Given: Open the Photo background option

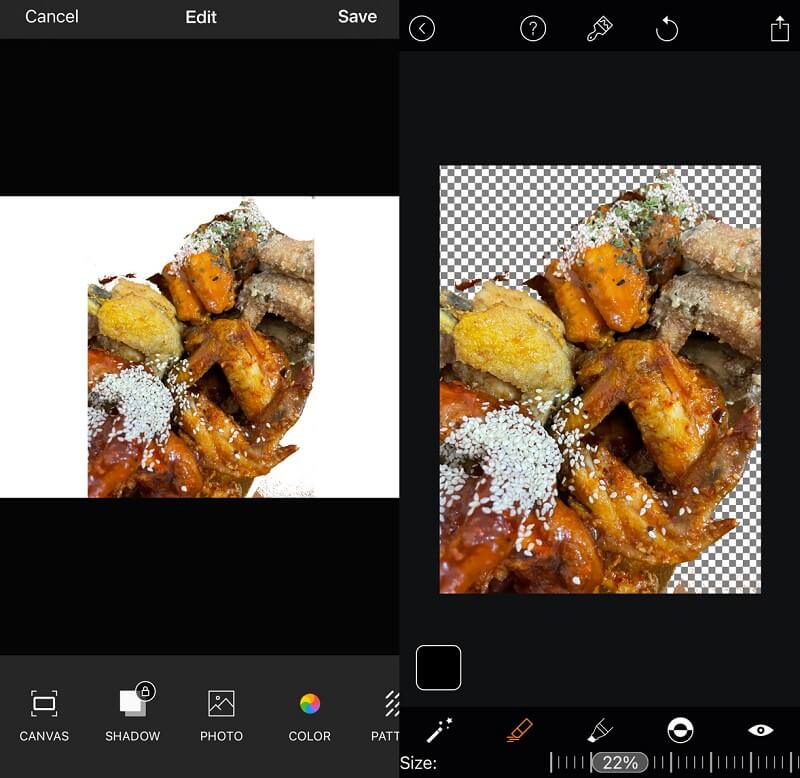Looking at the screenshot, I should [221, 715].
